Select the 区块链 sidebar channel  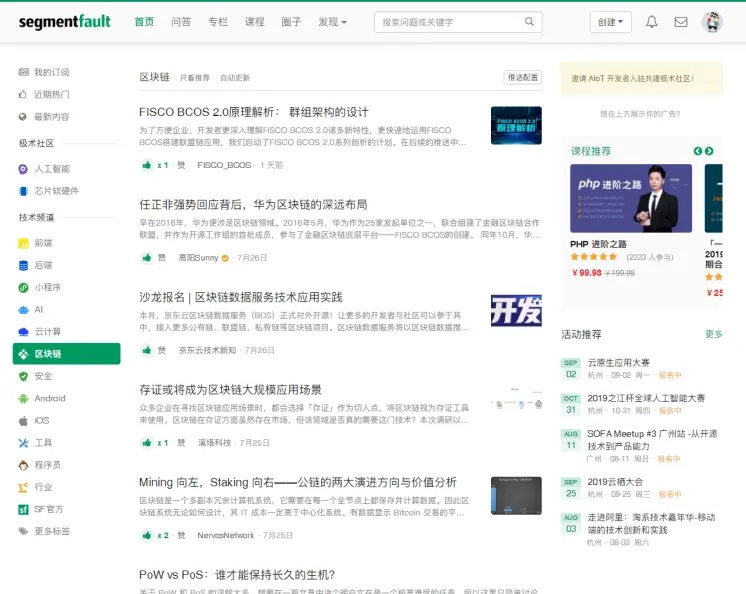[x=67, y=354]
